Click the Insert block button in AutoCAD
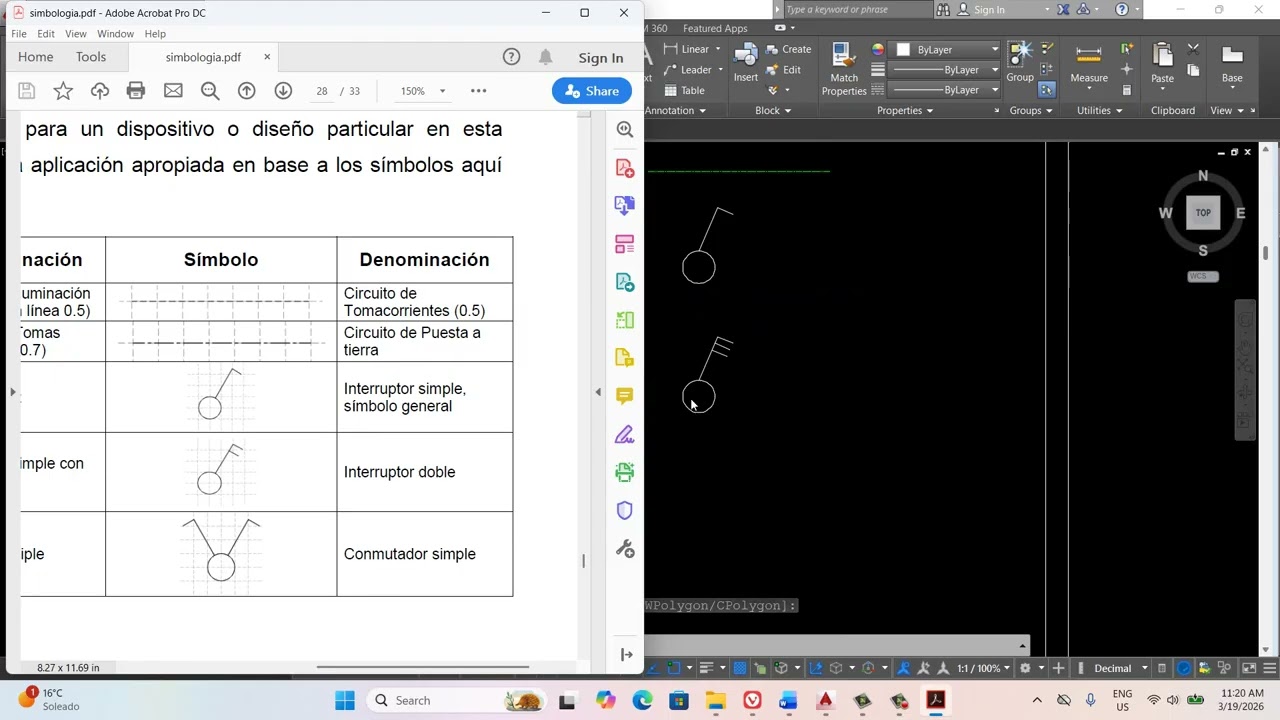The image size is (1280, 720). [746, 62]
